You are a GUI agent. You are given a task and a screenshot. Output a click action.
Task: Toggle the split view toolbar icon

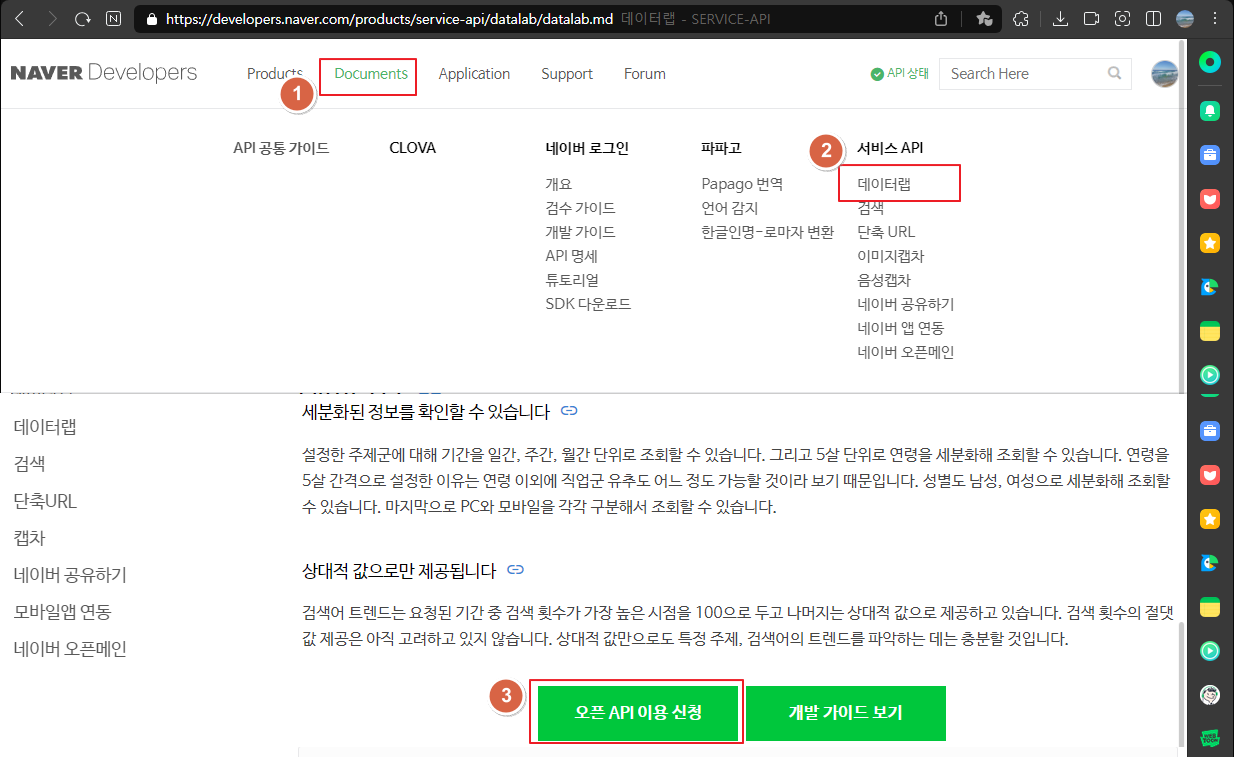[x=1154, y=19]
